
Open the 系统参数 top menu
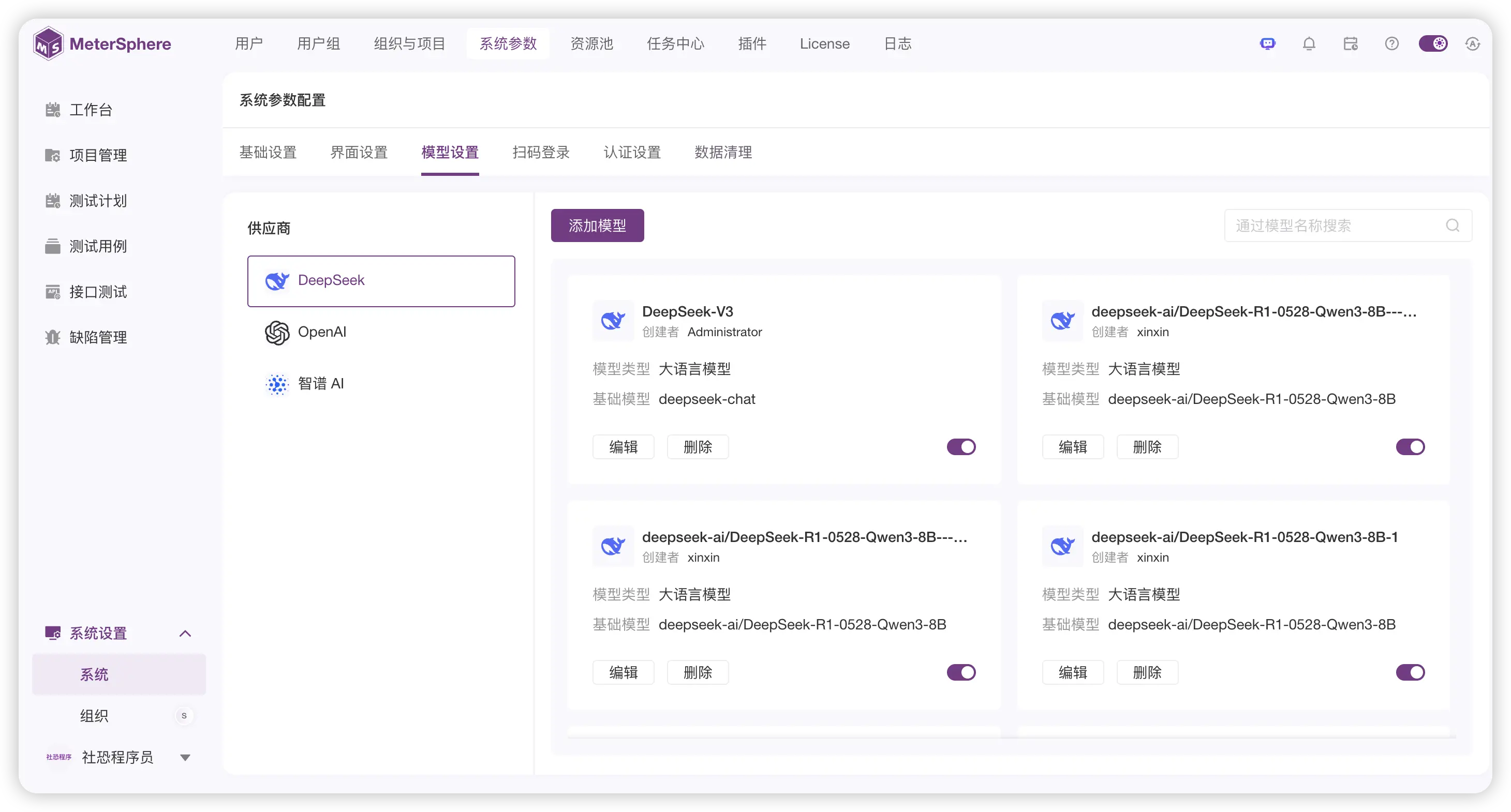point(508,43)
